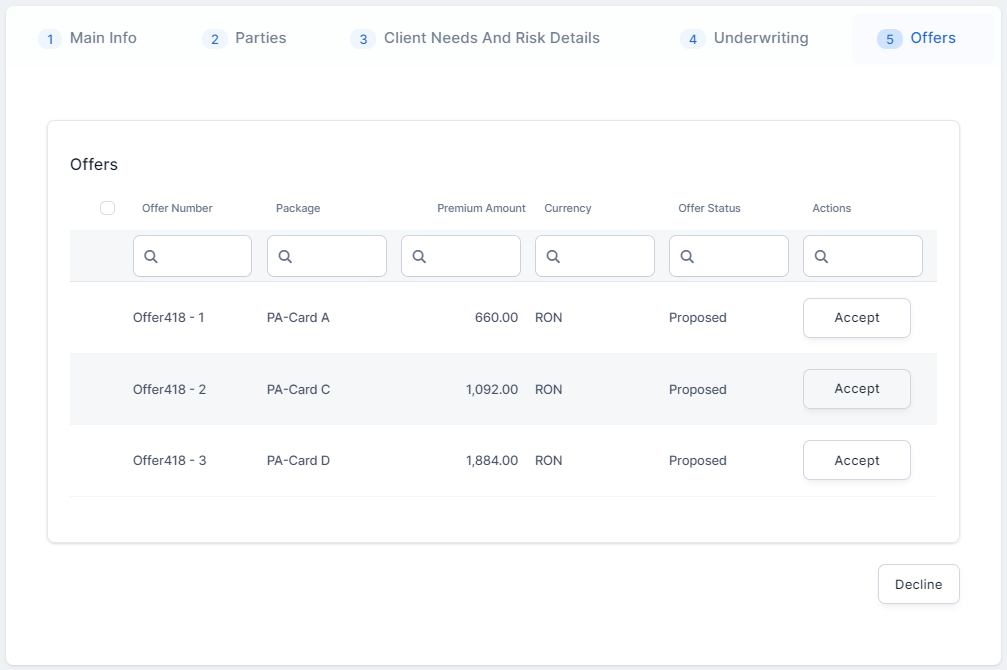
Task: Switch to the Parties tab
Action: tap(245, 38)
